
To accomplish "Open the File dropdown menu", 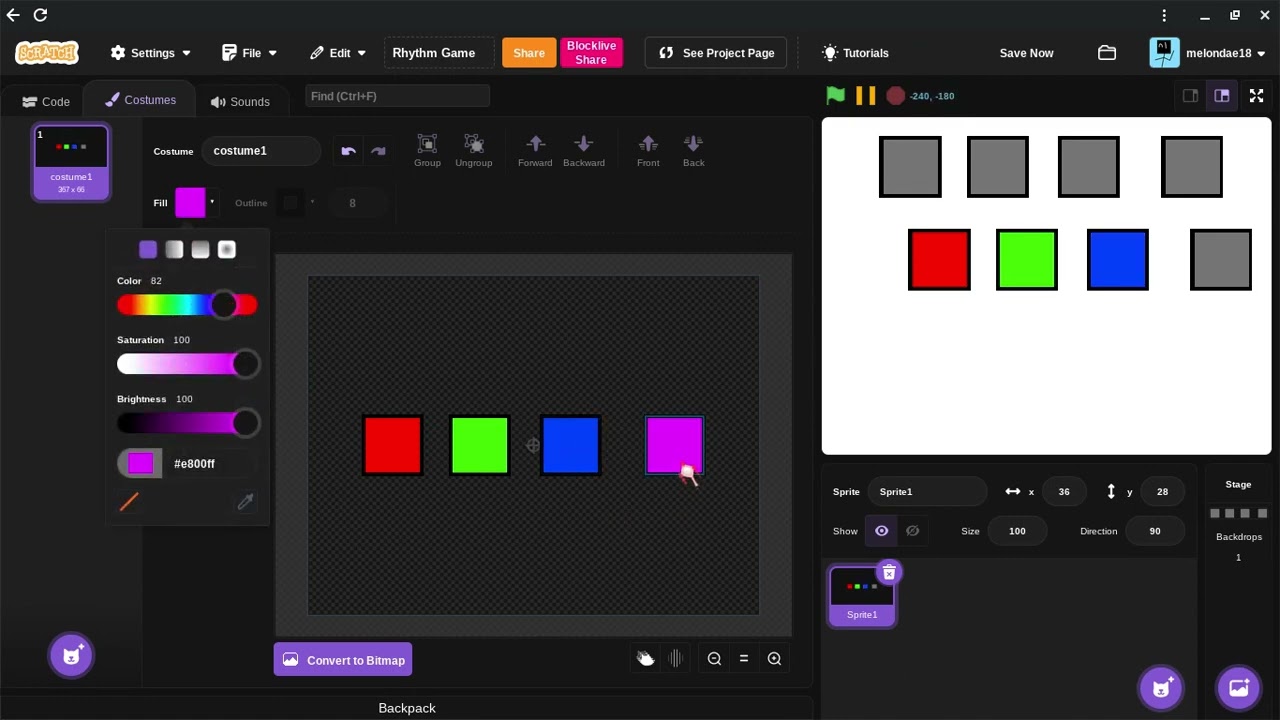I will click(x=250, y=53).
